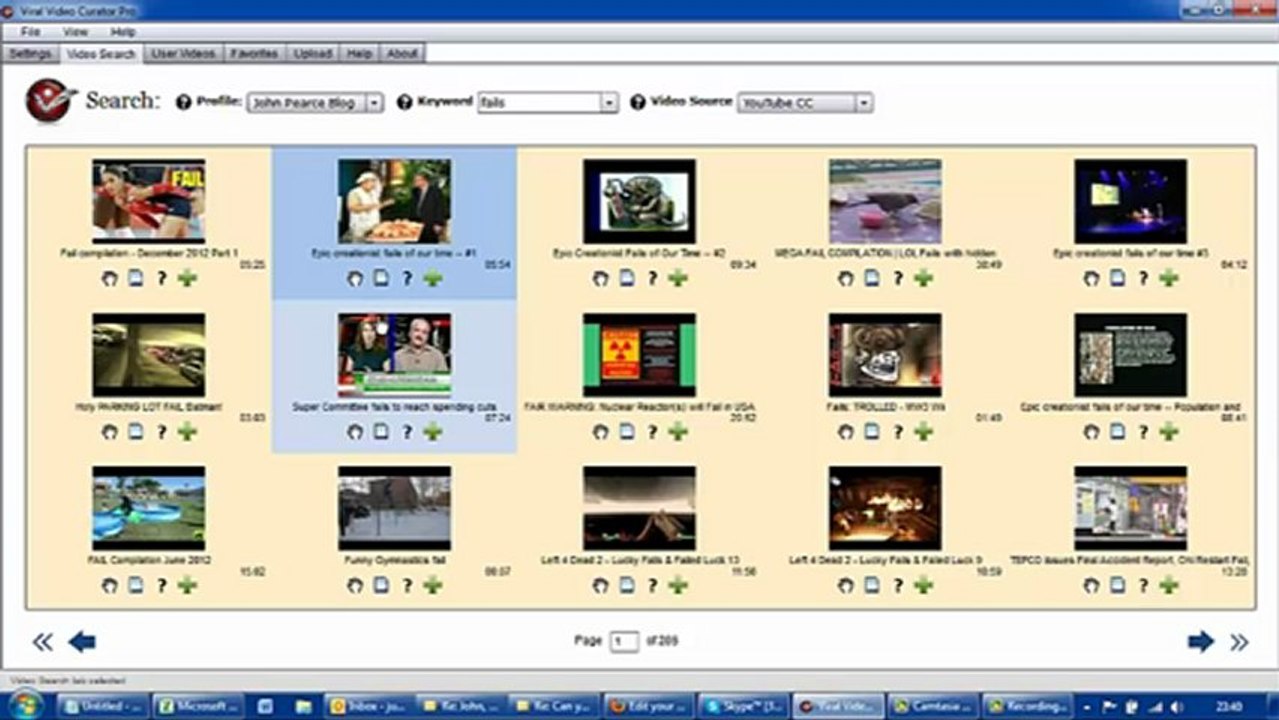Viewport: 1279px width, 720px height.
Task: Click question mark under Lucky Fails & Failed Luck 13
Action: pos(652,585)
